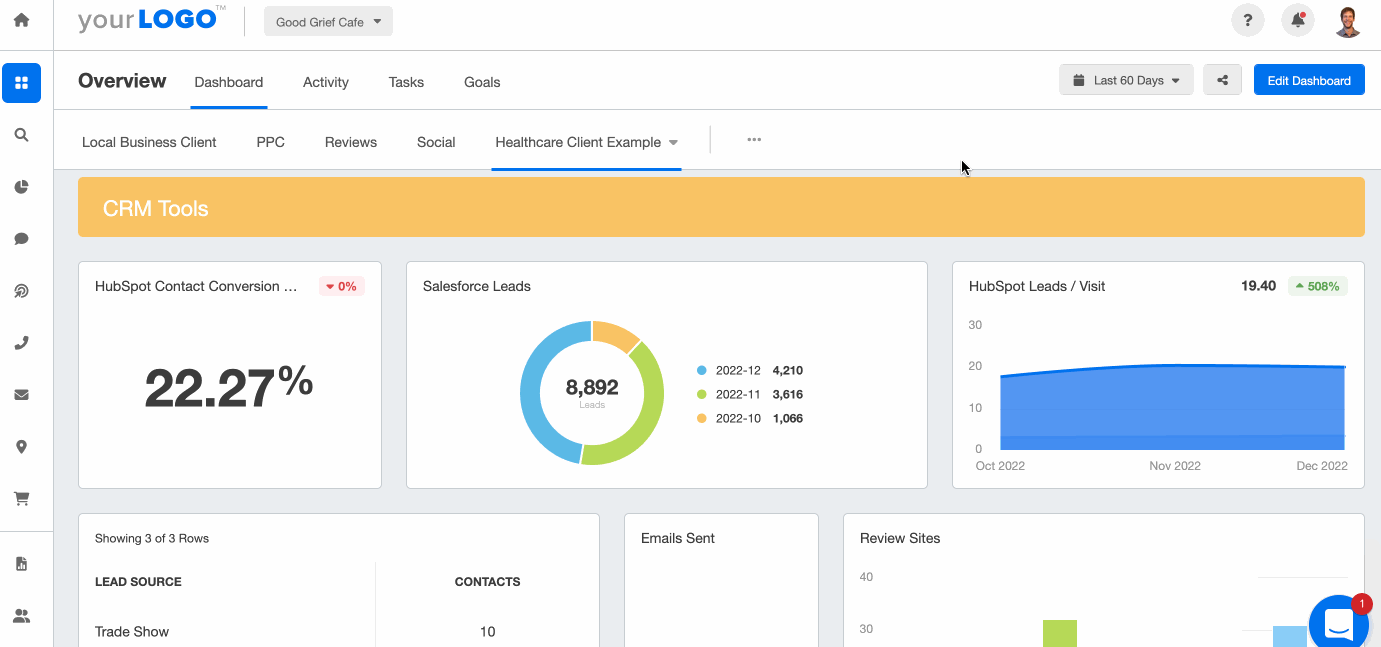Click the blue area chart in HubSpot Leads
Viewport: 1381px width, 647px height.
1172,408
